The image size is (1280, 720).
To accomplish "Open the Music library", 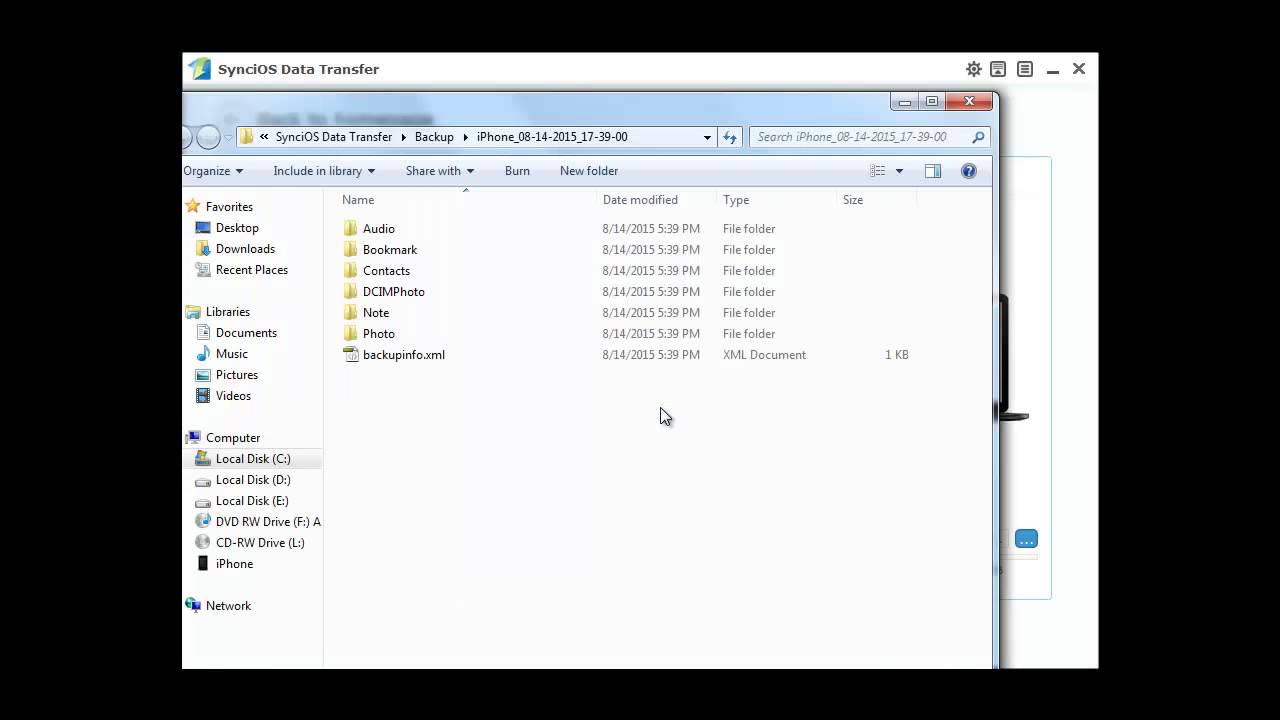I will [x=232, y=354].
